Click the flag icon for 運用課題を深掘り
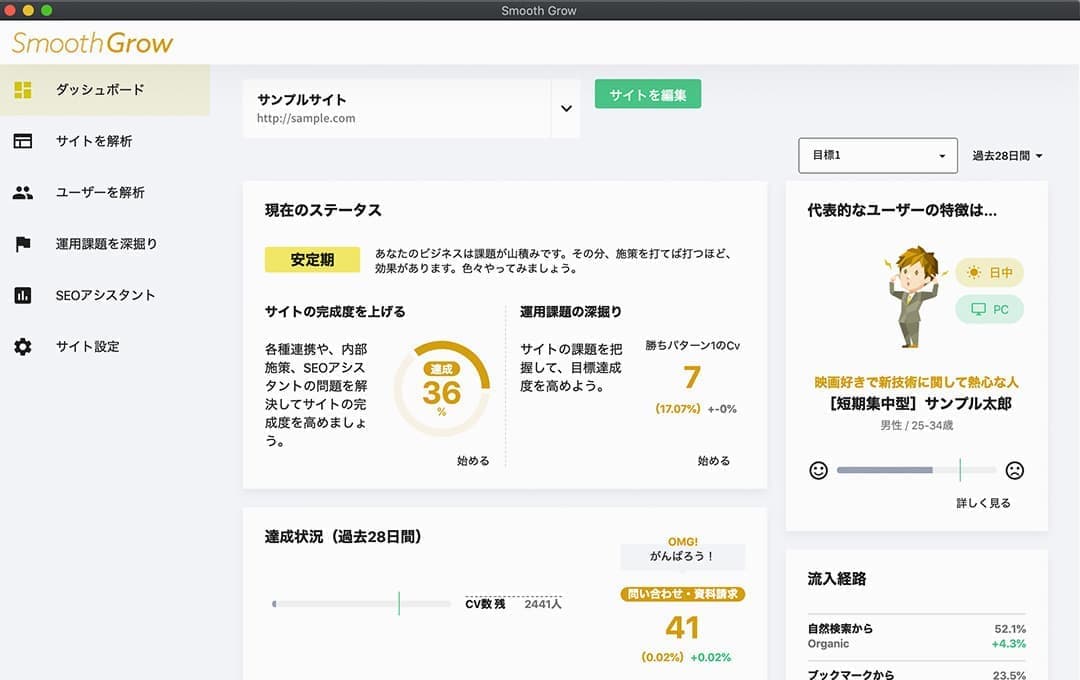This screenshot has height=680, width=1080. click(x=23, y=244)
